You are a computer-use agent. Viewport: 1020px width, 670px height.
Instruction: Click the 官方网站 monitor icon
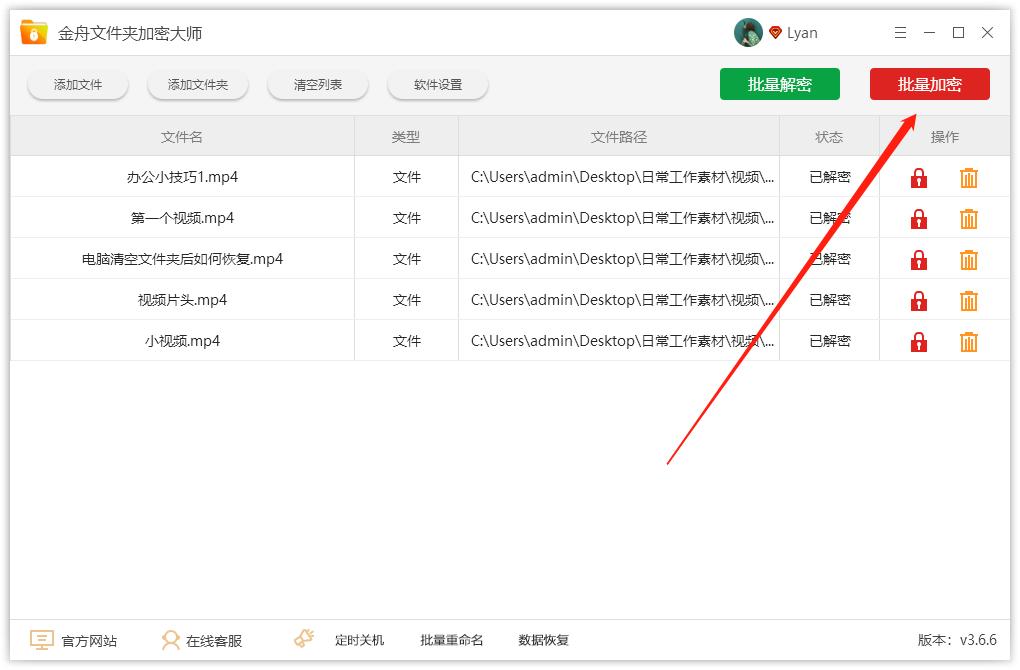40,639
